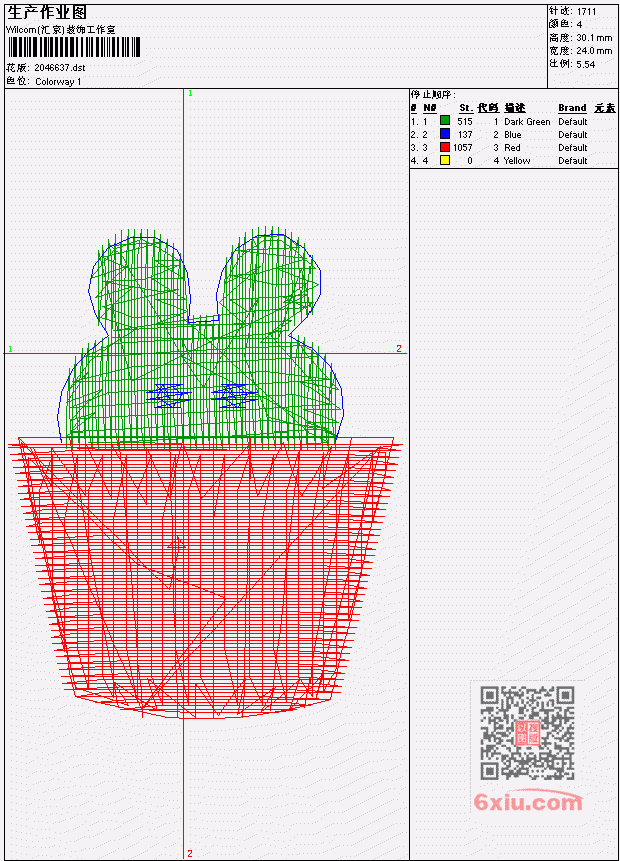The height and width of the screenshot is (861, 620).
Task: Click the right blue eye stitch on the design
Action: (235, 395)
